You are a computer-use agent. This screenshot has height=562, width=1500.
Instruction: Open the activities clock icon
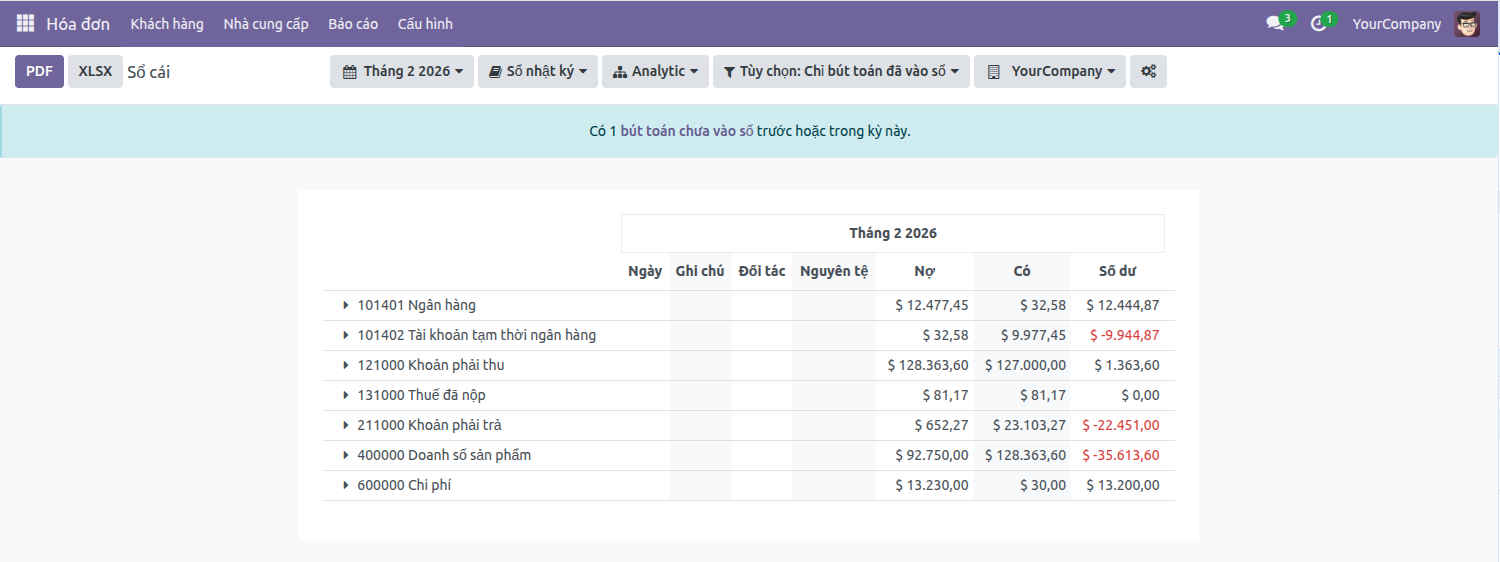point(1319,23)
